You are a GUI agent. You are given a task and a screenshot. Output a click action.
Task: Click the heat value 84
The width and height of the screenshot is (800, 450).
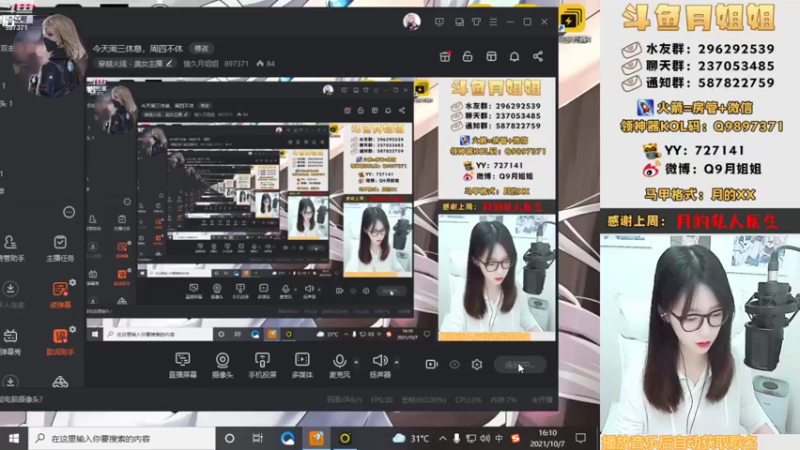[266, 64]
